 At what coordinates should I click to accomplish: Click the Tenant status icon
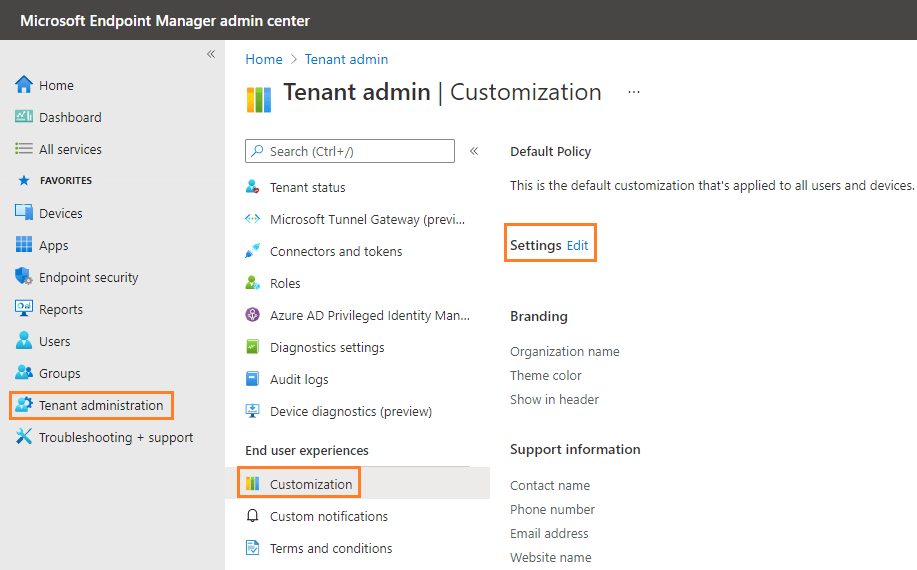click(x=252, y=187)
